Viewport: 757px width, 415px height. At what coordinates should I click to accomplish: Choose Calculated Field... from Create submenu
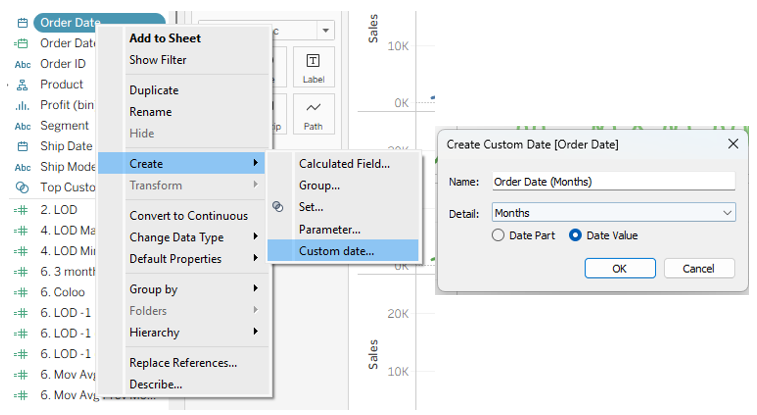coord(344,164)
